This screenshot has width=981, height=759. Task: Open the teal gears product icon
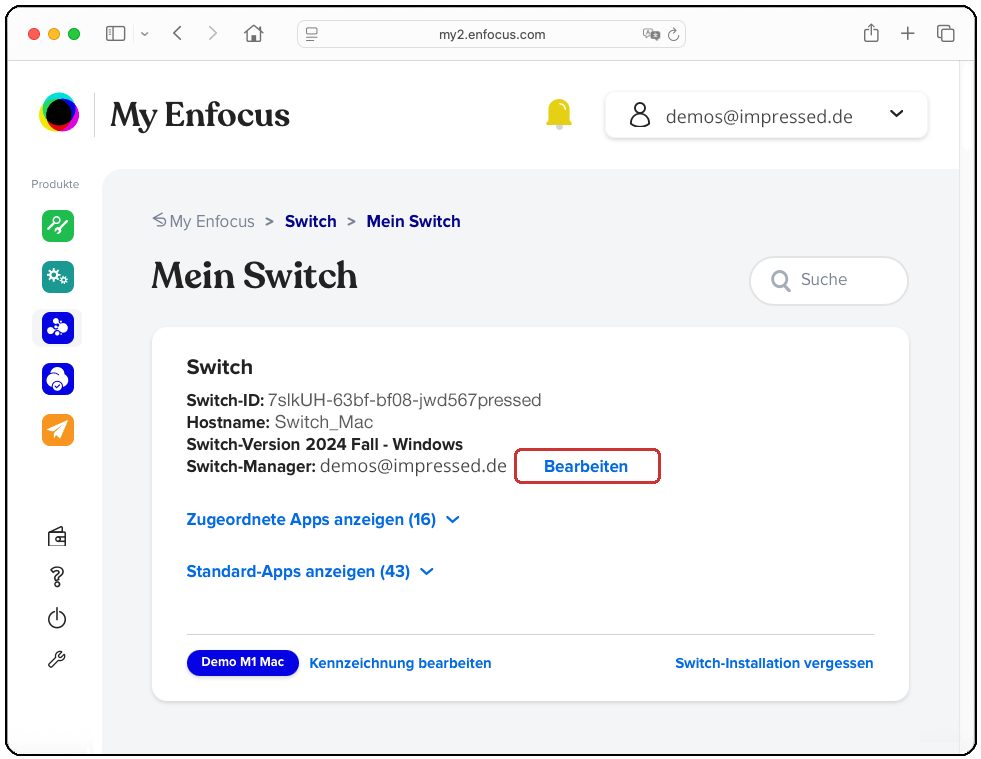(x=58, y=277)
